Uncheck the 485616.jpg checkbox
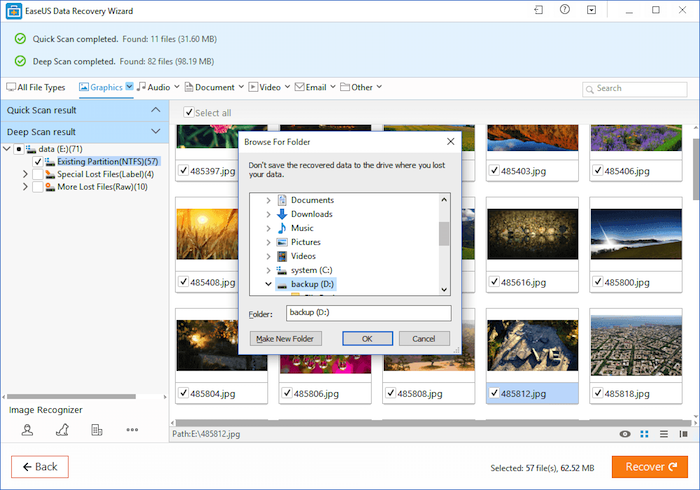Screen dimensions: 700x490 [x=494, y=282]
